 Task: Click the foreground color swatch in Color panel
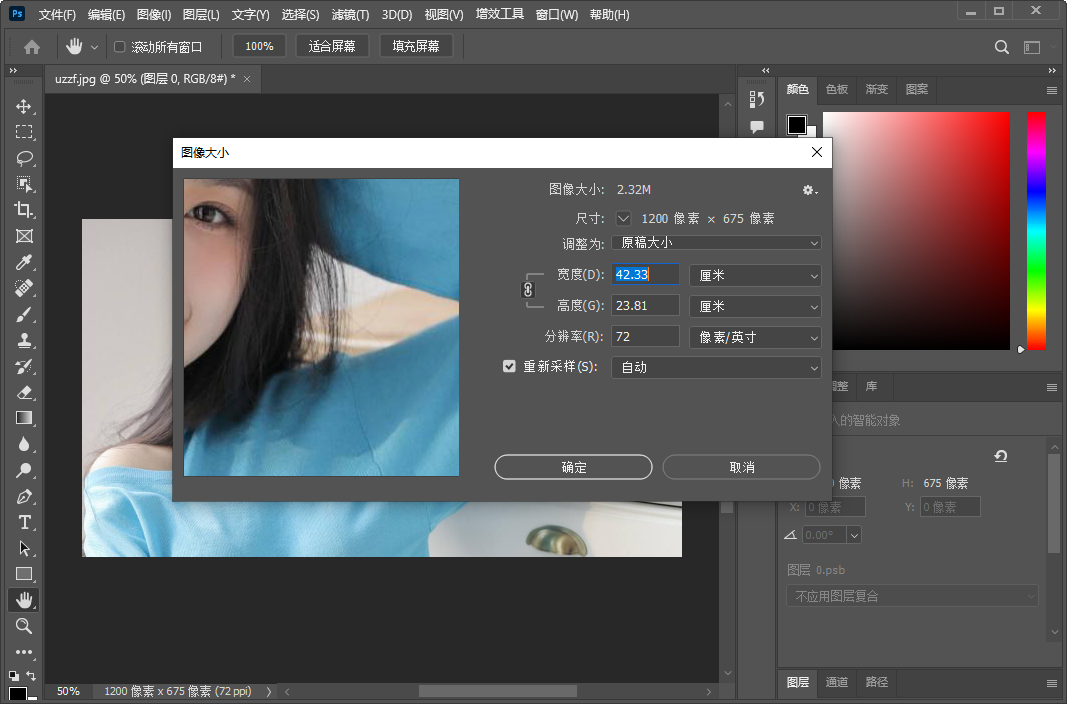[x=797, y=124]
